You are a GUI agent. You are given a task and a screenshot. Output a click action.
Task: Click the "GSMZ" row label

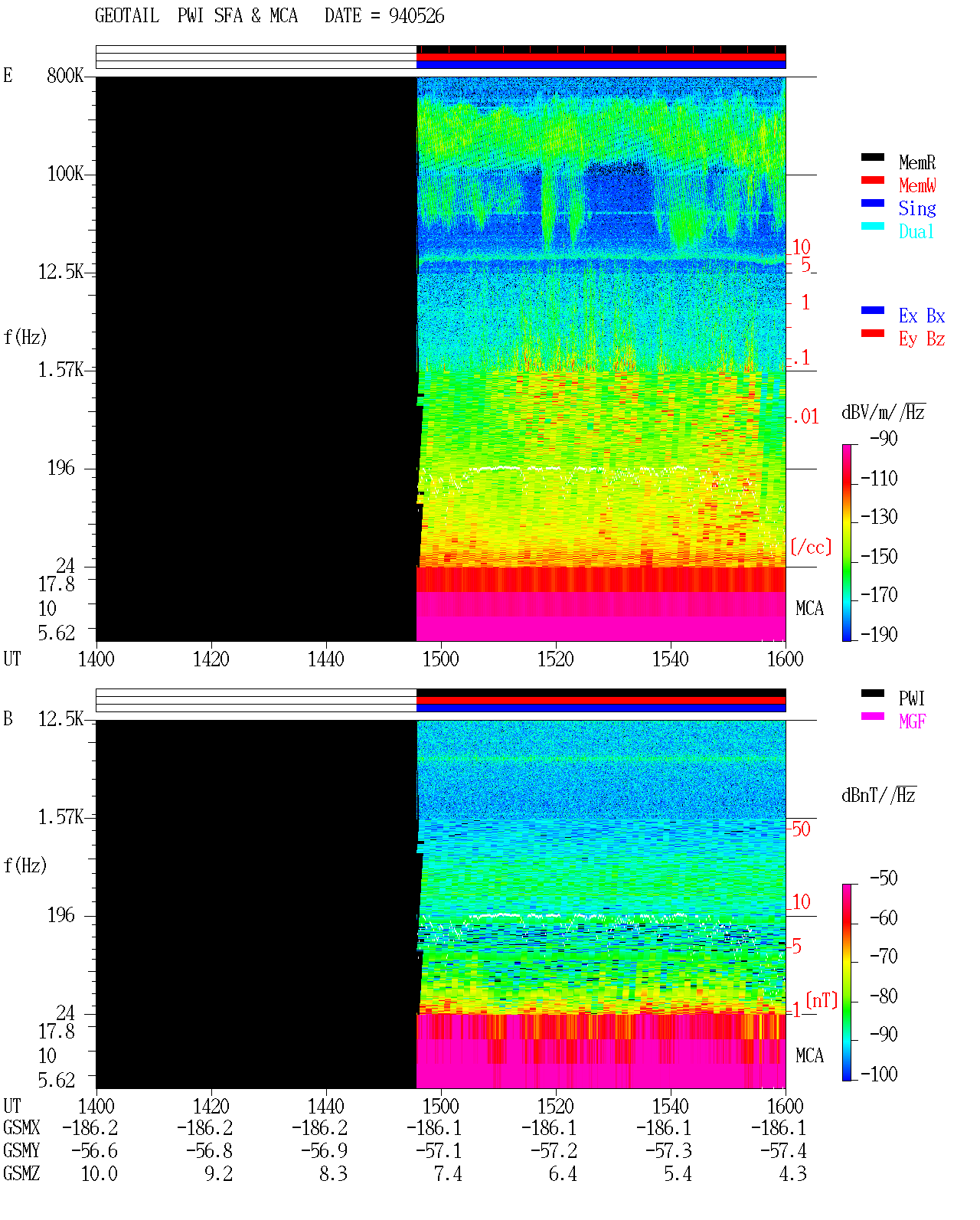pos(21,1174)
